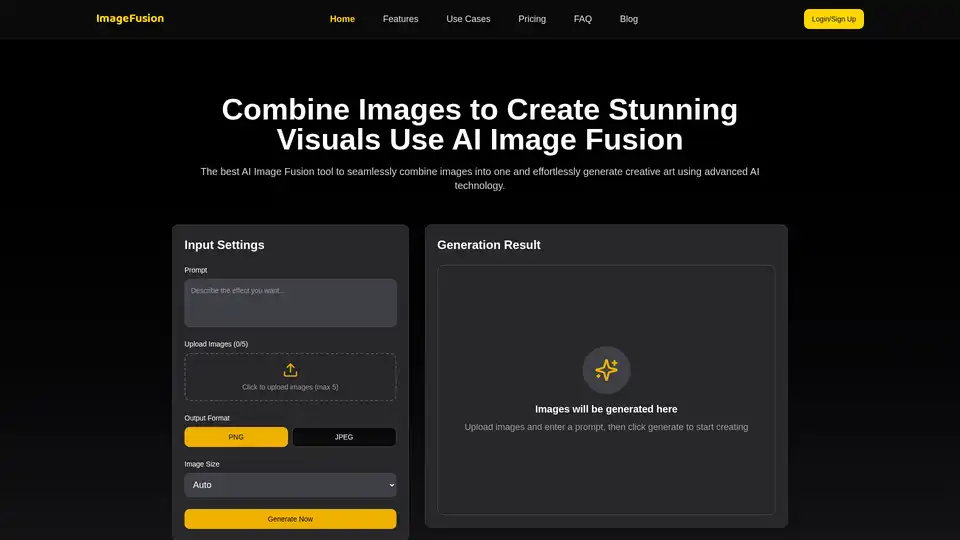The width and height of the screenshot is (960, 540).
Task: Visit the Blog link
Action: pyautogui.click(x=628, y=19)
